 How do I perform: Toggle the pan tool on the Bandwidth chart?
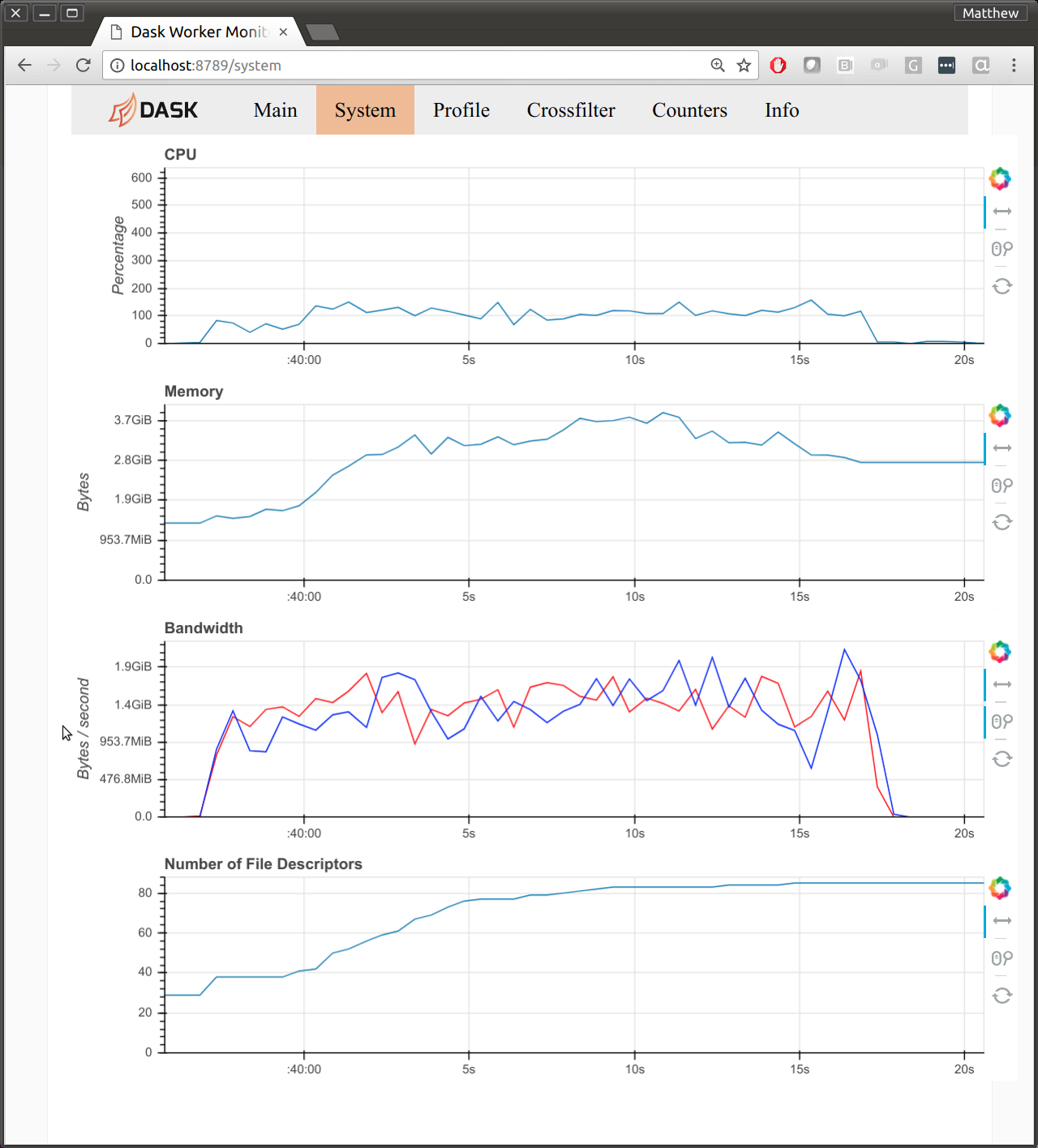[x=1001, y=685]
